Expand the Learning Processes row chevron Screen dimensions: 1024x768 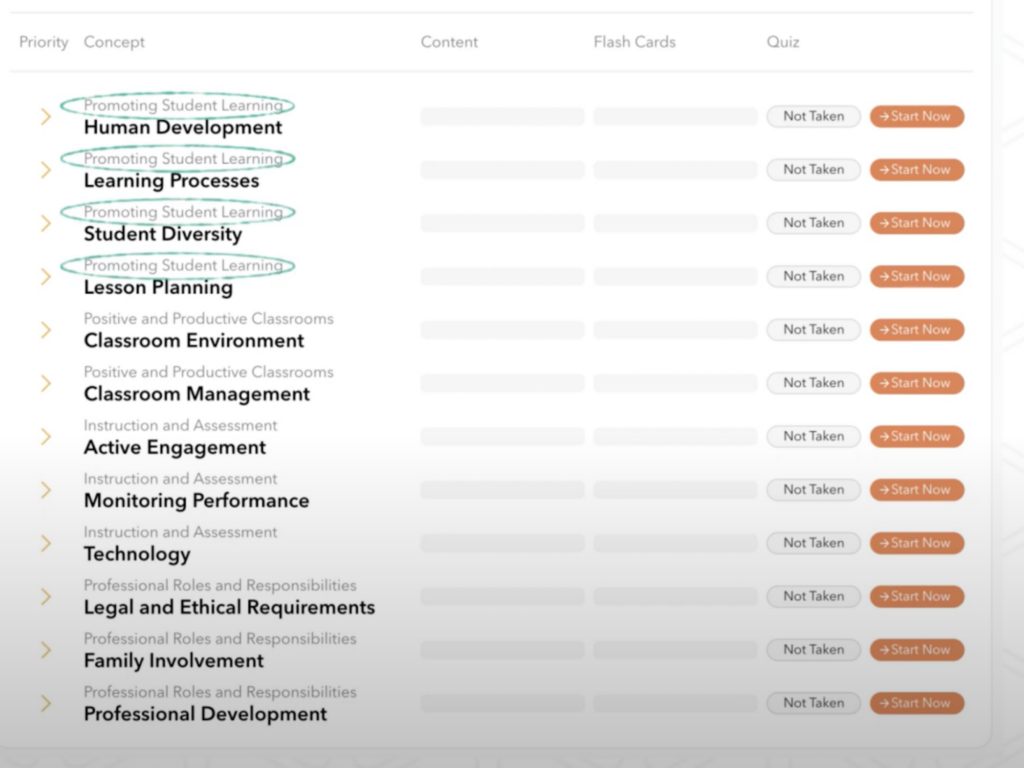(x=45, y=170)
